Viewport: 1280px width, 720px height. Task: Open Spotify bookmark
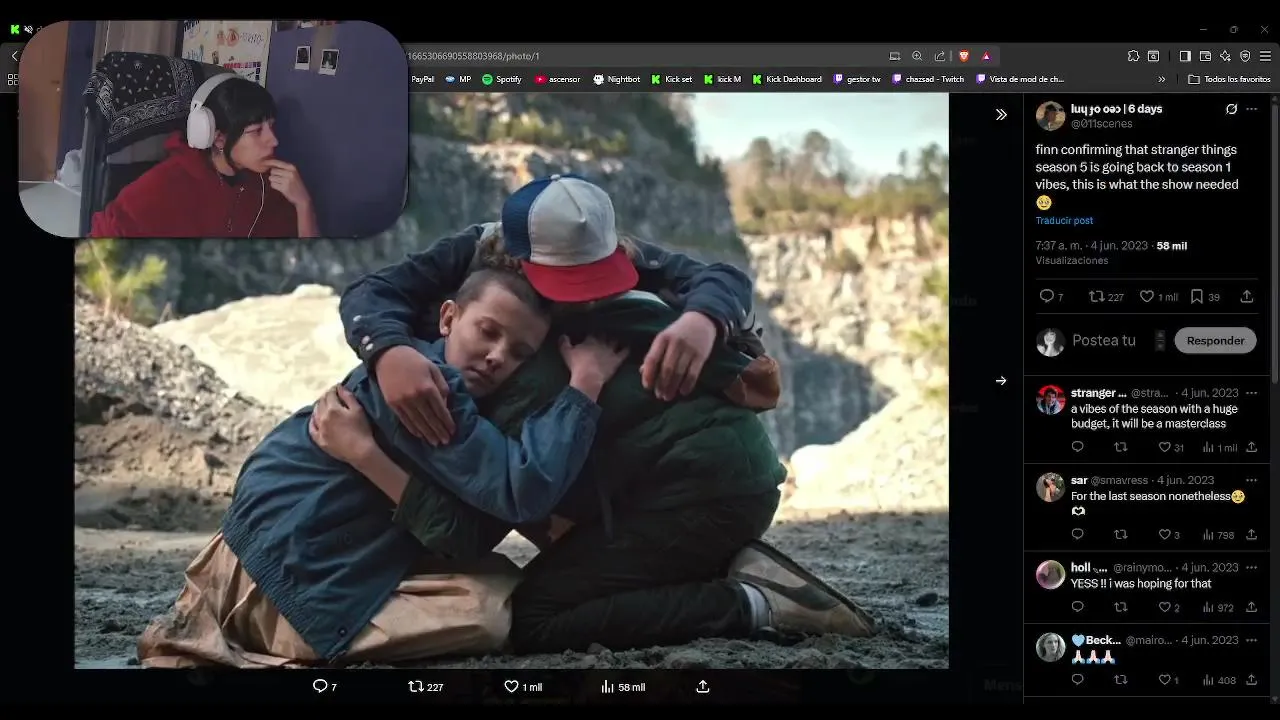502,79
